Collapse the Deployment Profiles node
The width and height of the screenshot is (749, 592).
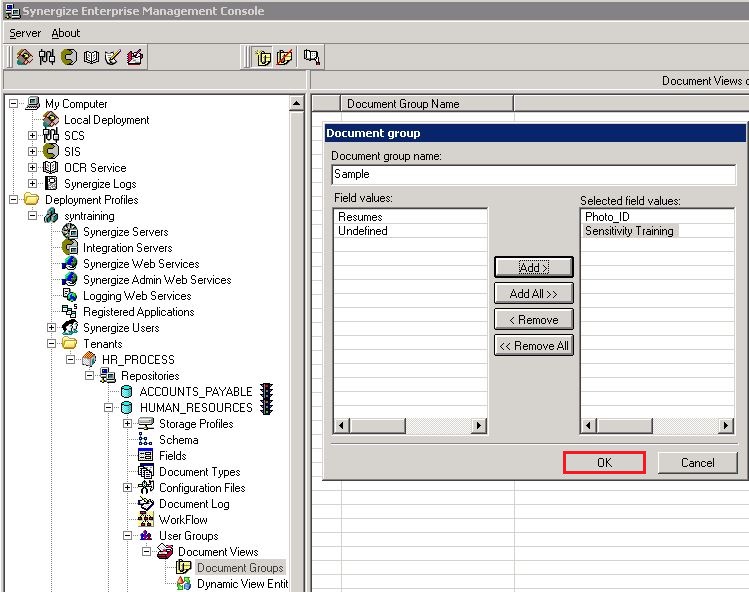coord(13,199)
